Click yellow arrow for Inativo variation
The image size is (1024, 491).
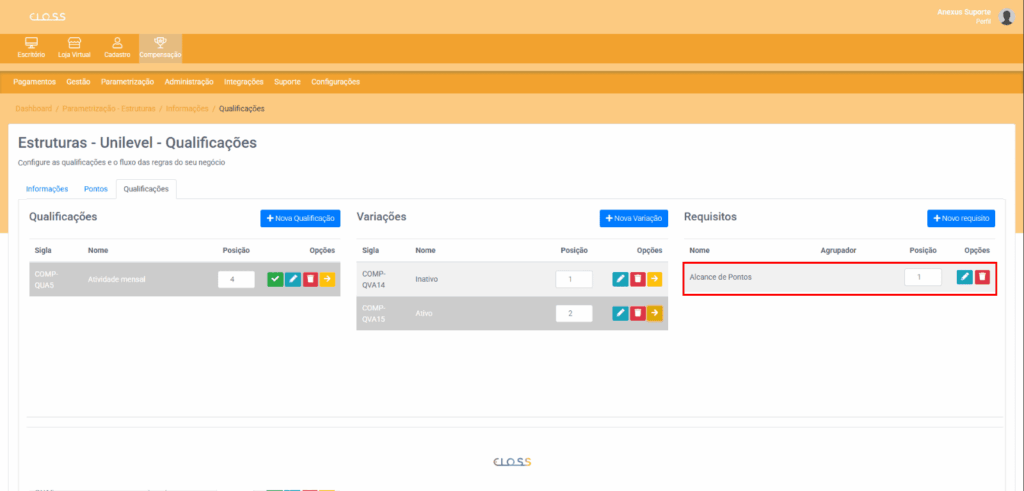[x=655, y=279]
